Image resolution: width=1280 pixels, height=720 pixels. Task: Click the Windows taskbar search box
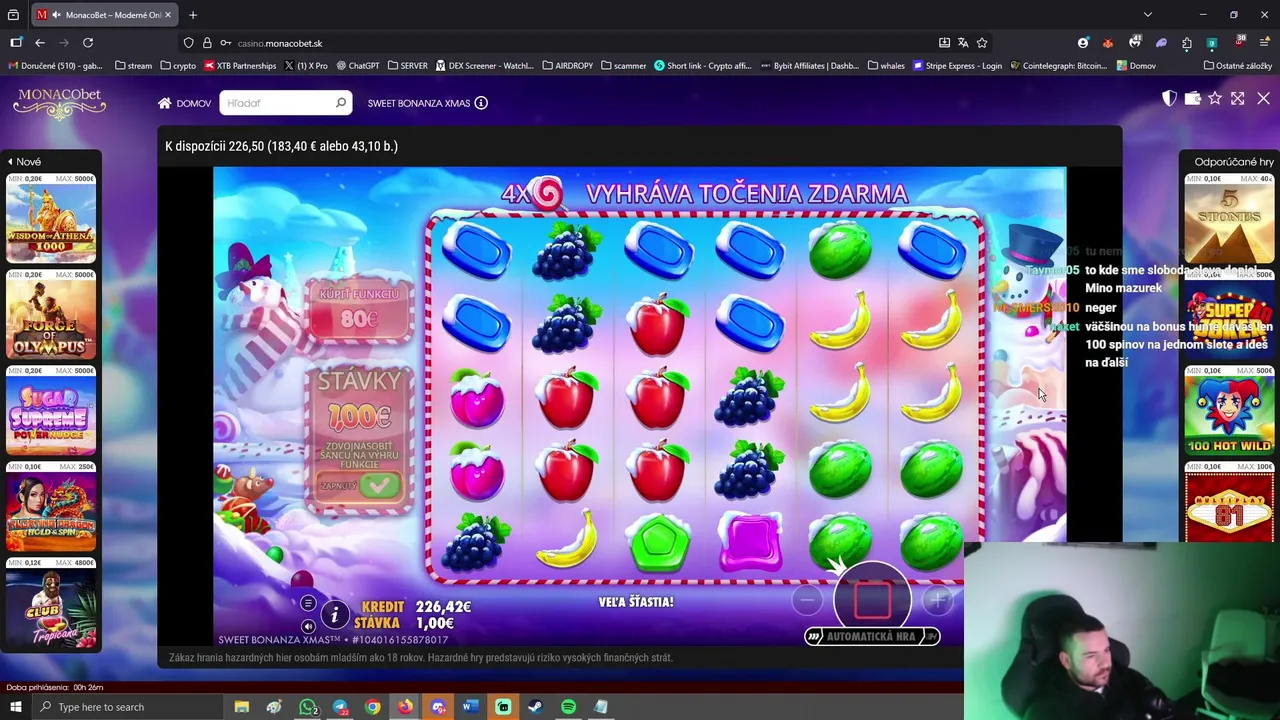point(127,707)
